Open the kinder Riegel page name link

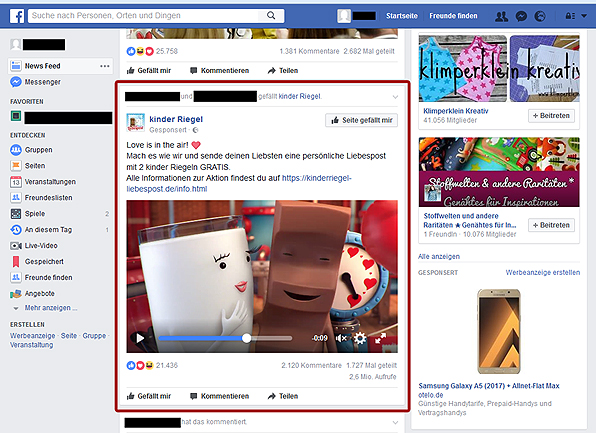(x=176, y=119)
